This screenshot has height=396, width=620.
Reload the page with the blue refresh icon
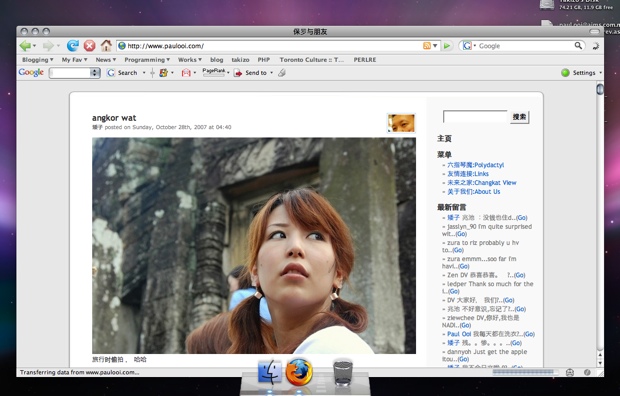pos(72,46)
